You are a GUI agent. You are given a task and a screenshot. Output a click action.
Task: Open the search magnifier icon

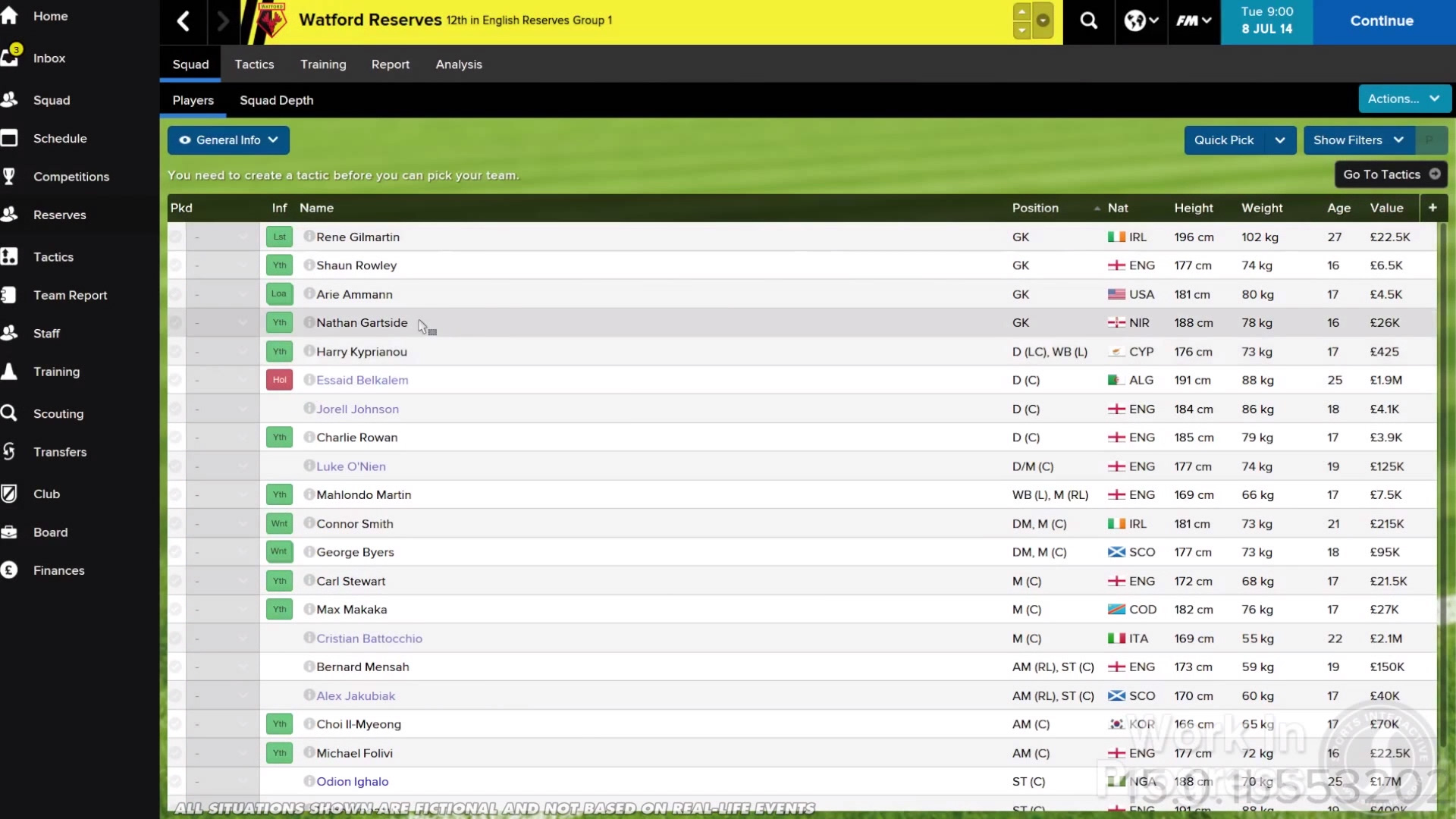[x=1089, y=21]
